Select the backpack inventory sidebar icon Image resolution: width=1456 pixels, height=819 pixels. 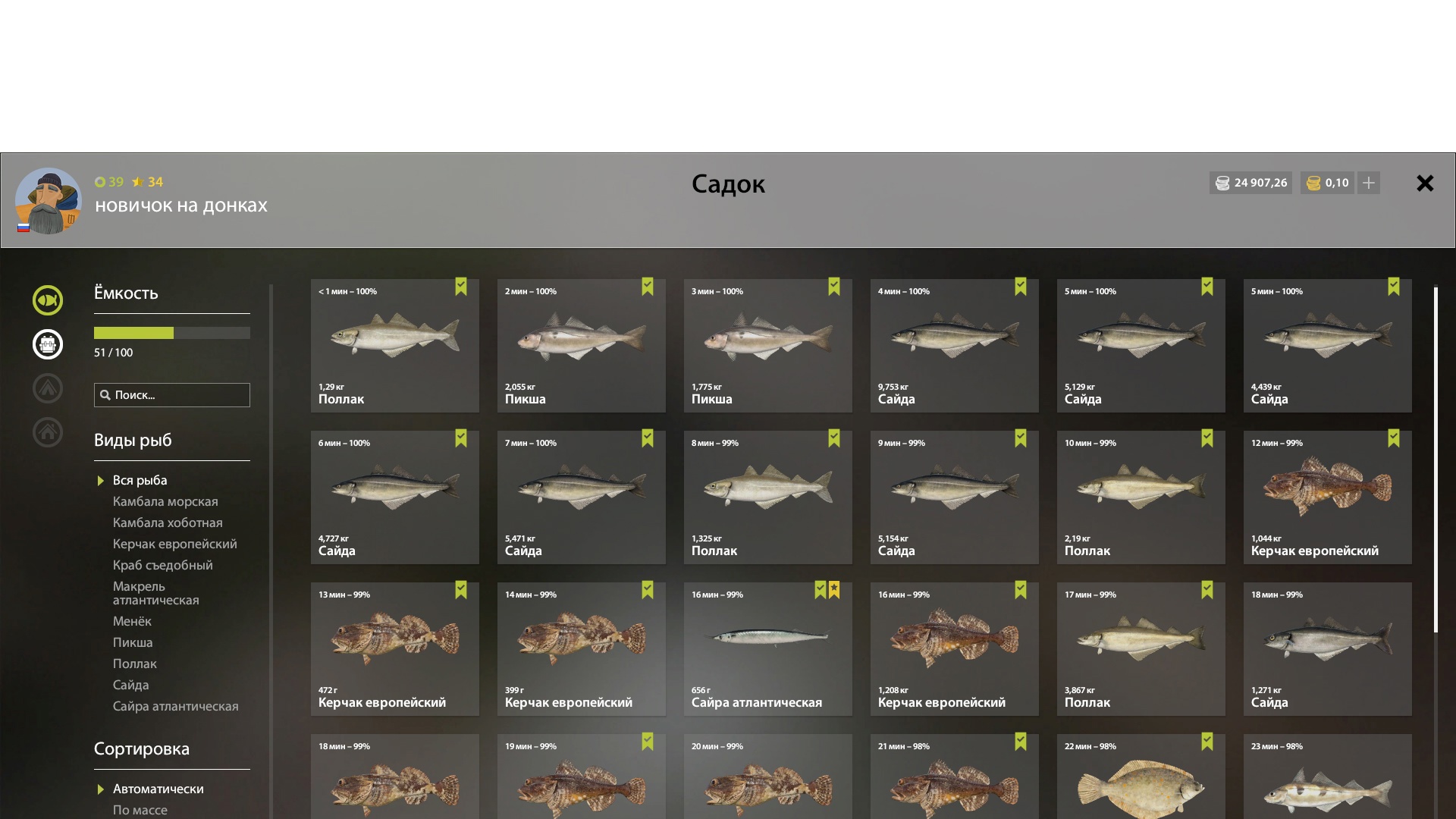(x=48, y=344)
